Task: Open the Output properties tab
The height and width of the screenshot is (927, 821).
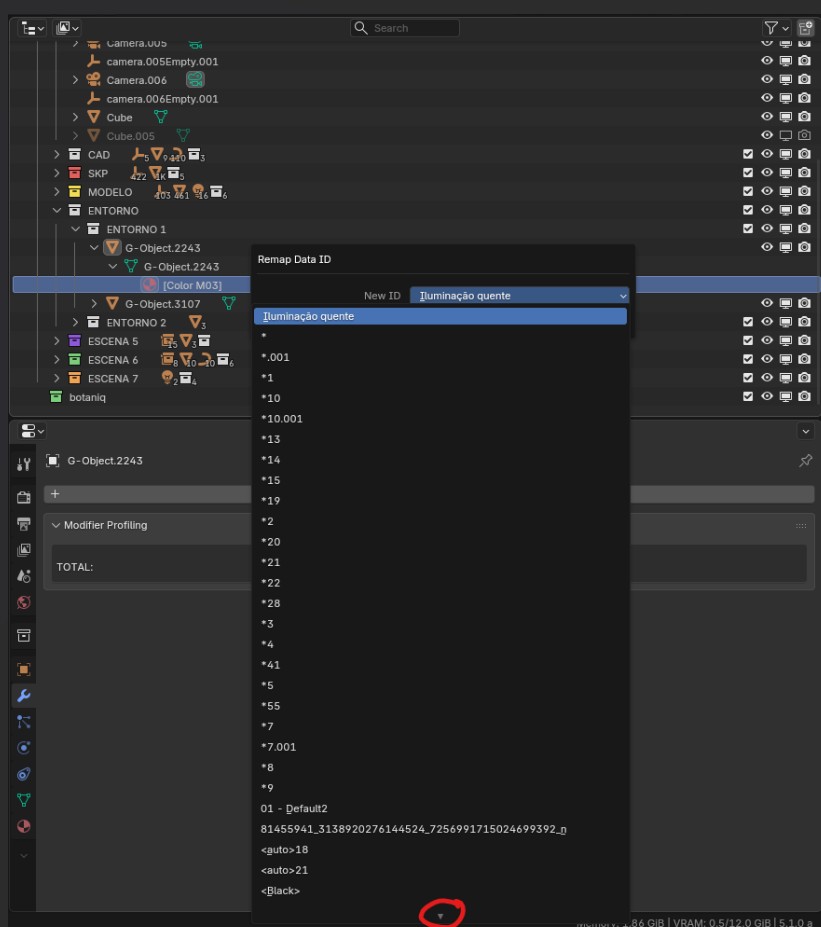Action: (x=24, y=524)
